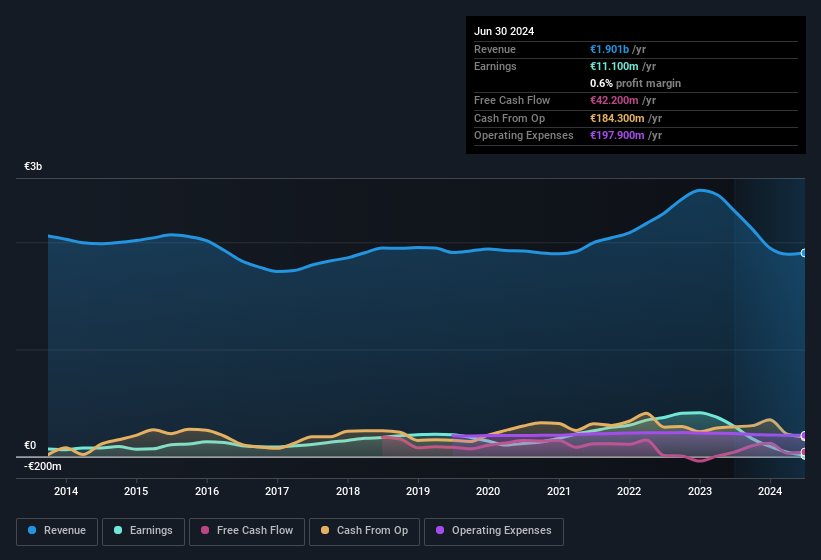
Task: Click the Jun 30 2024 tooltip date
Action: (x=504, y=31)
